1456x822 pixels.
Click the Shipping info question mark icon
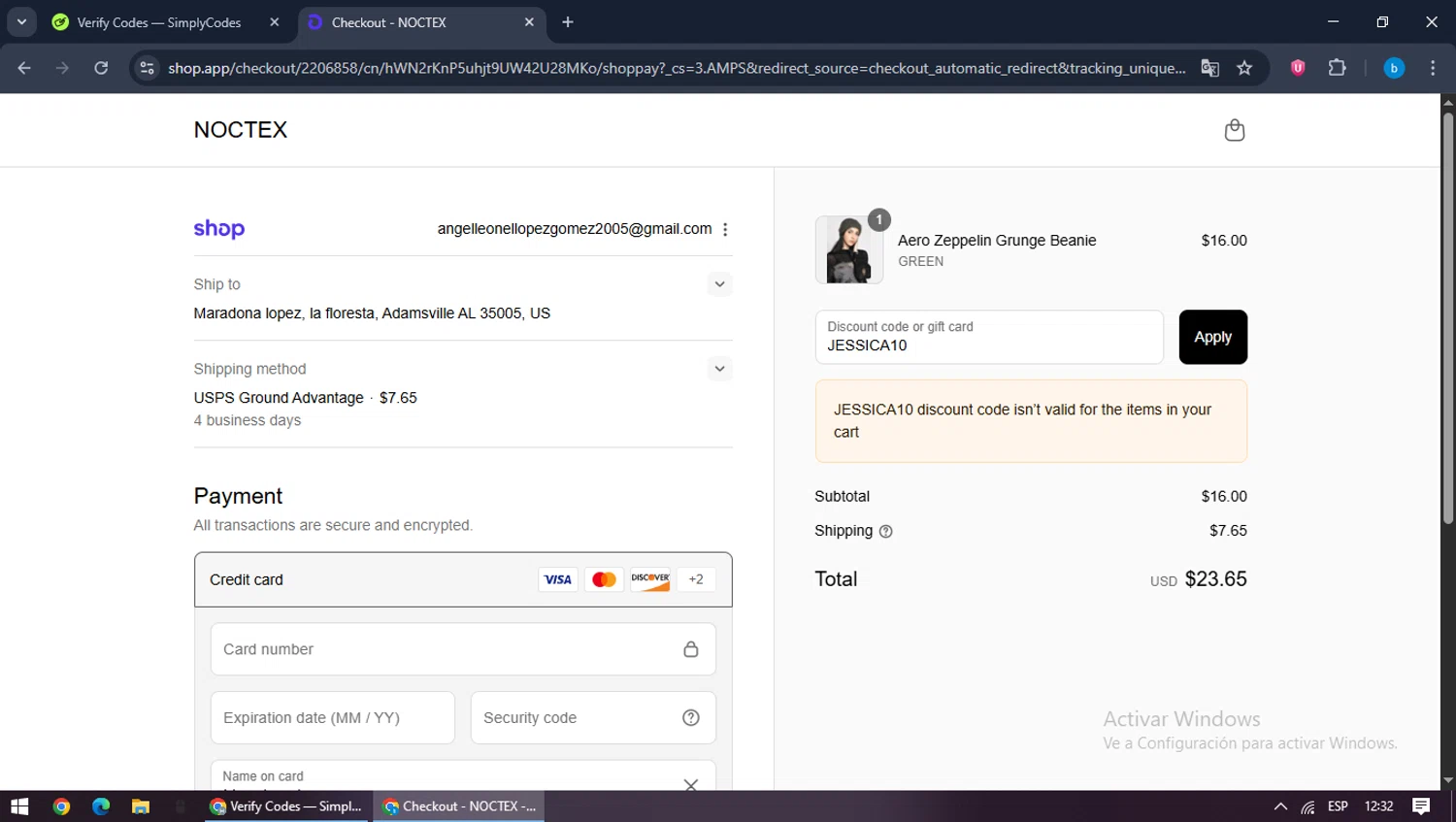(885, 532)
